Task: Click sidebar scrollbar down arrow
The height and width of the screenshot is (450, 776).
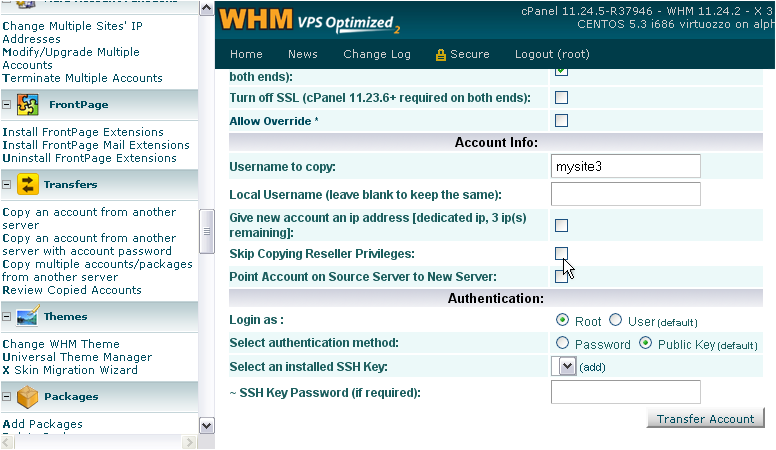Action: point(206,426)
